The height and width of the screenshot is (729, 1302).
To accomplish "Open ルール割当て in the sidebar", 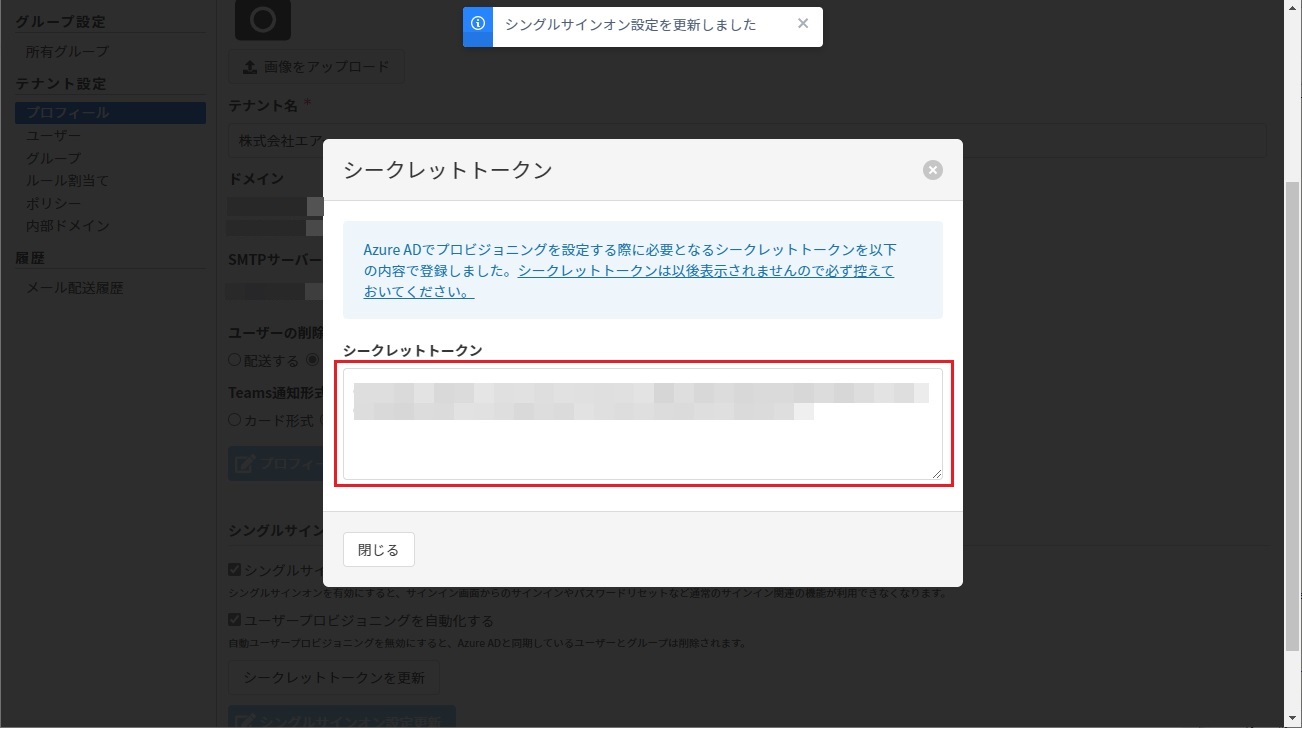I will [x=67, y=181].
